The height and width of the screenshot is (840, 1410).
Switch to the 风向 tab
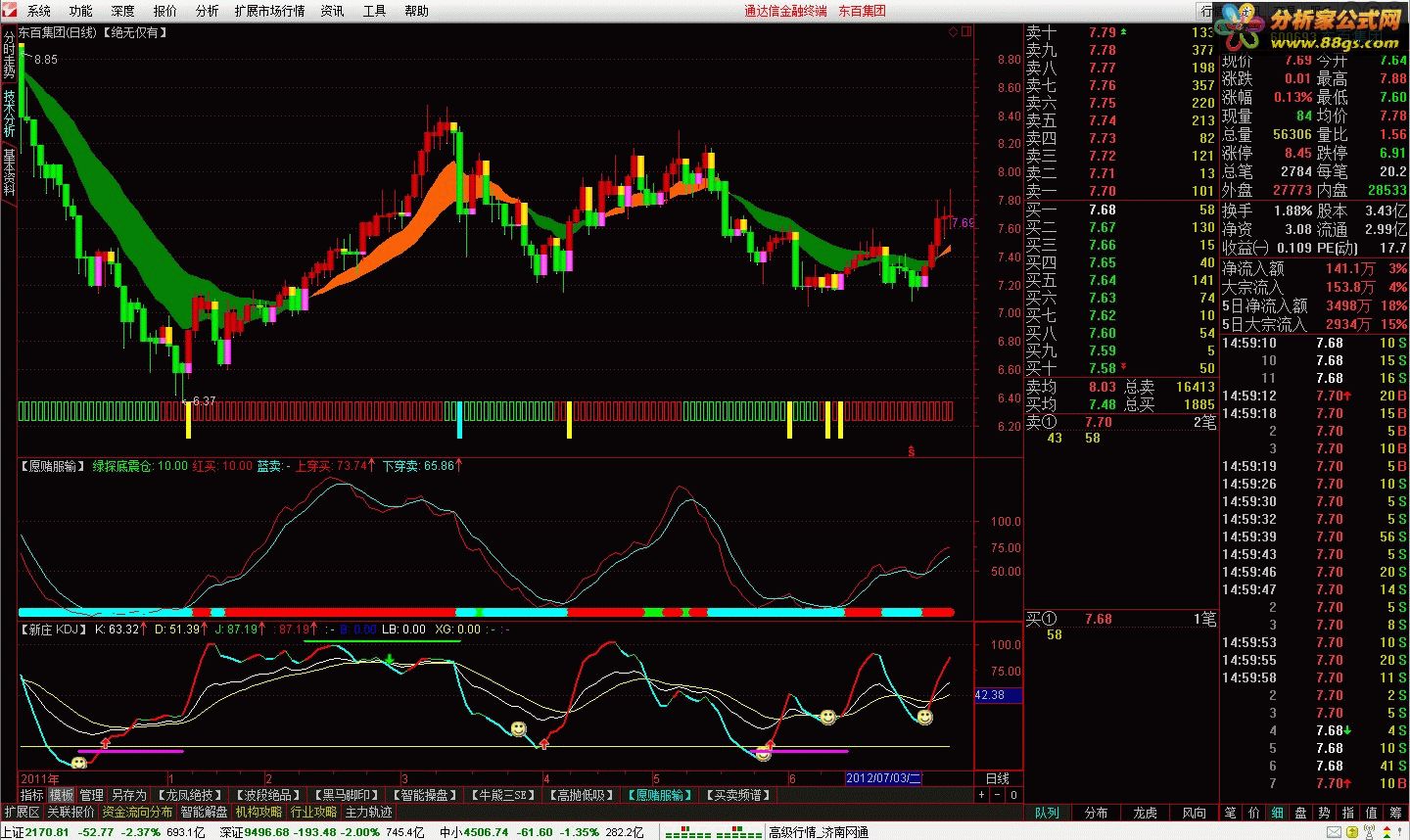[x=1194, y=813]
